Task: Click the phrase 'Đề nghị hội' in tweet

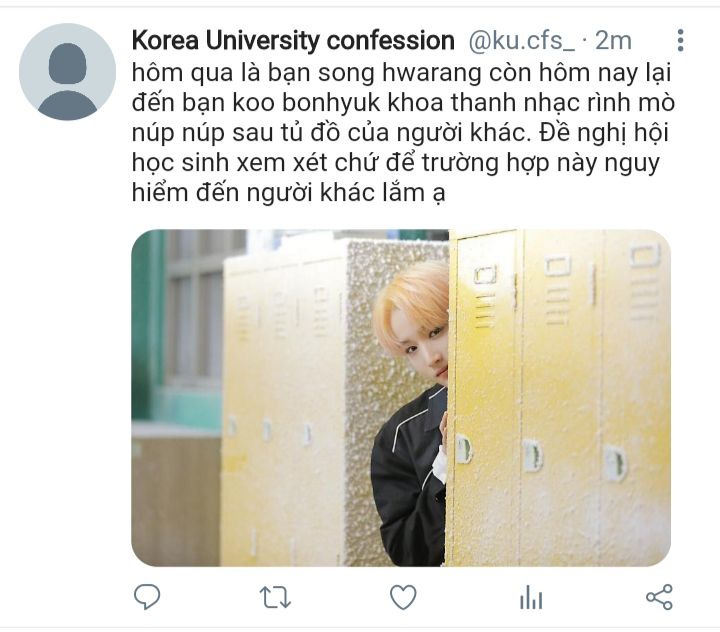Action: click(604, 132)
